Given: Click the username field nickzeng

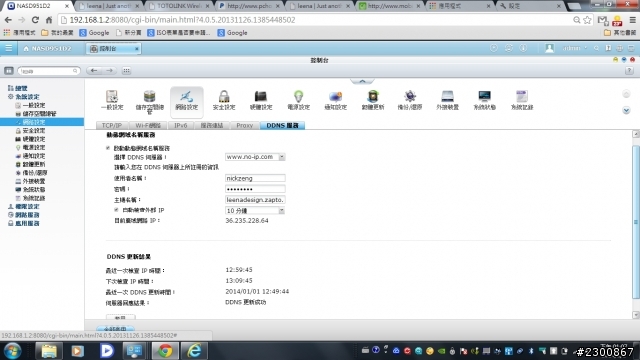Looking at the screenshot, I should click(x=255, y=178).
